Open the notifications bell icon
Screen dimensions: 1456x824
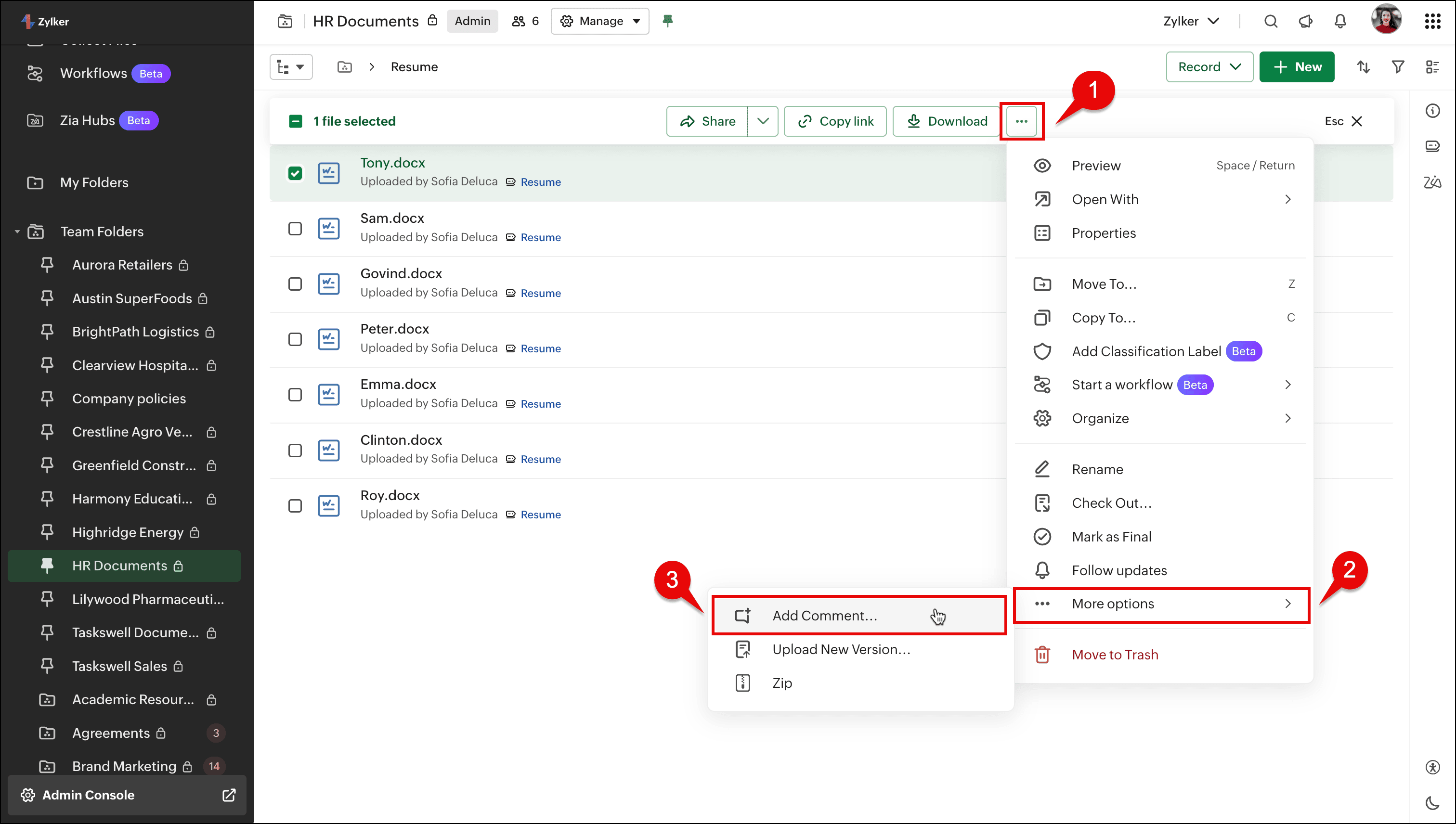point(1340,22)
